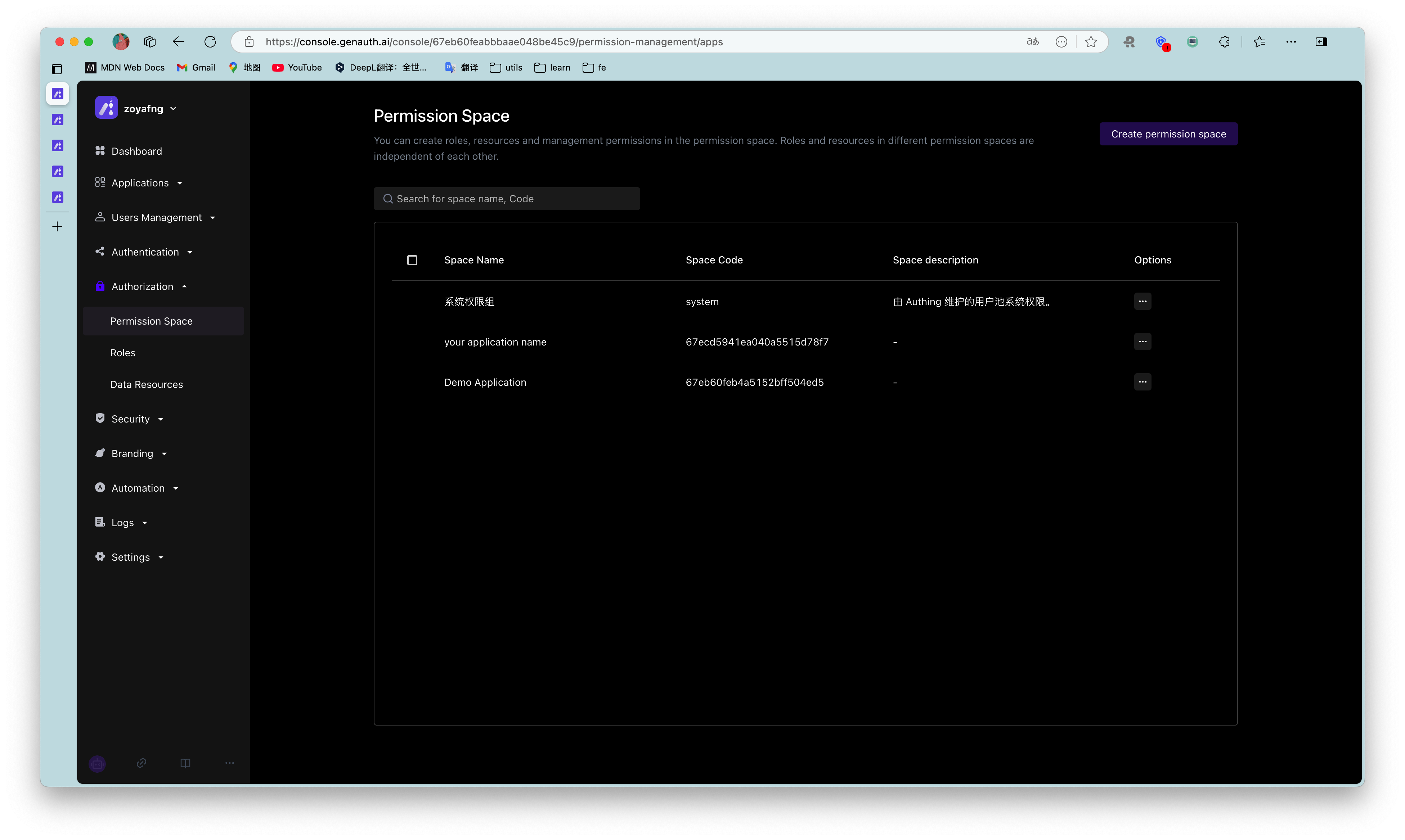Select Roles in the Authorization menu
Viewport: 1405px width, 840px height.
(x=122, y=352)
